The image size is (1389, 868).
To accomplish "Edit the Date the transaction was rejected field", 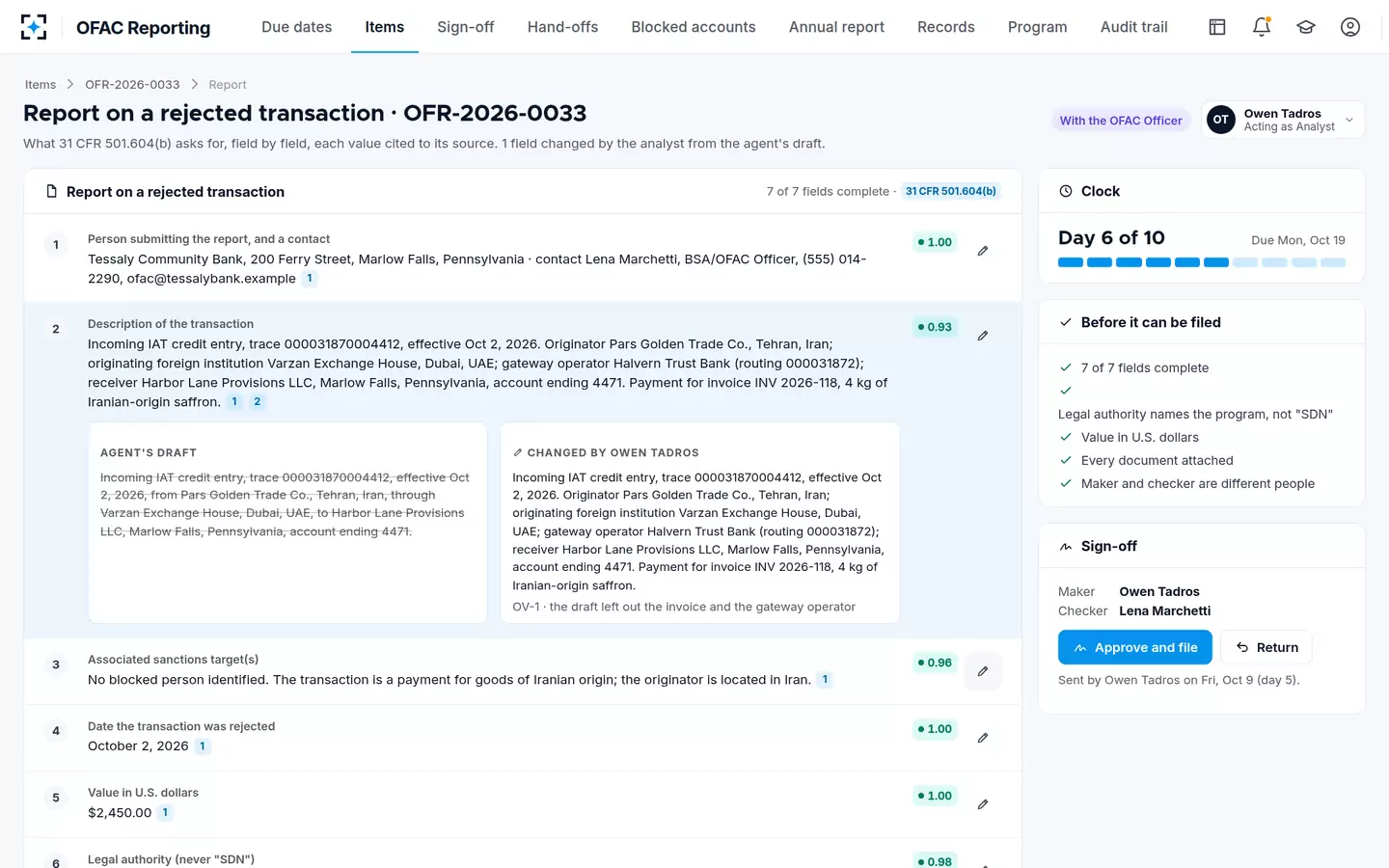I will click(983, 738).
